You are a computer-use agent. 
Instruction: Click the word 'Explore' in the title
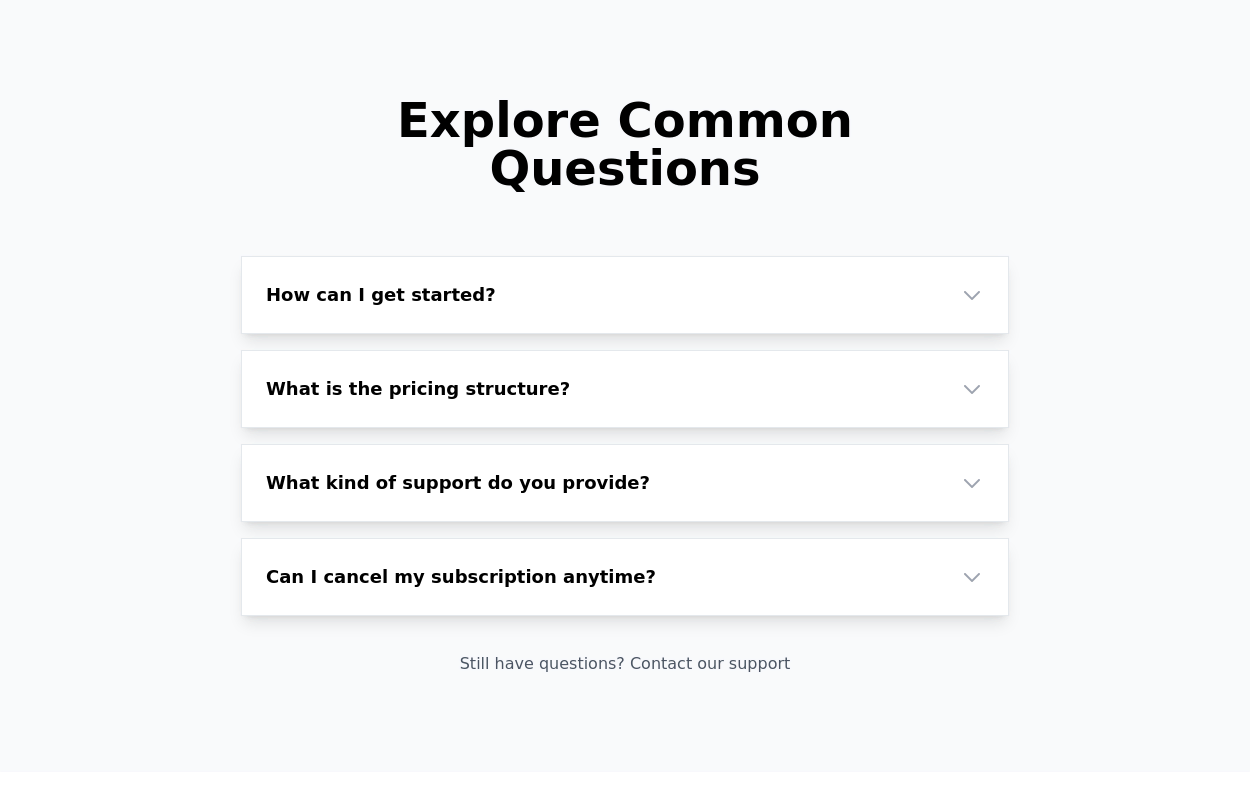498,121
